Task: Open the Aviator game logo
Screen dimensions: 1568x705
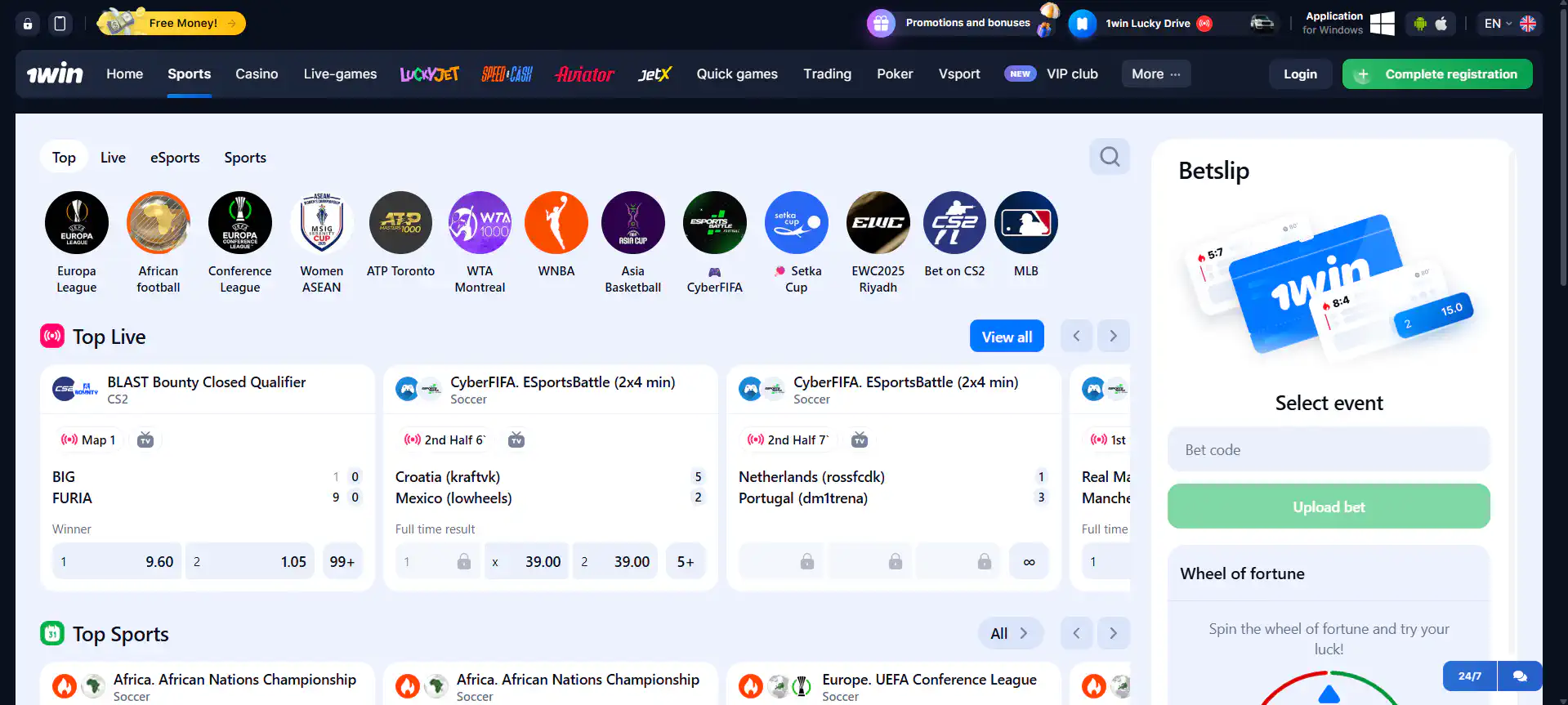Action: tap(584, 74)
